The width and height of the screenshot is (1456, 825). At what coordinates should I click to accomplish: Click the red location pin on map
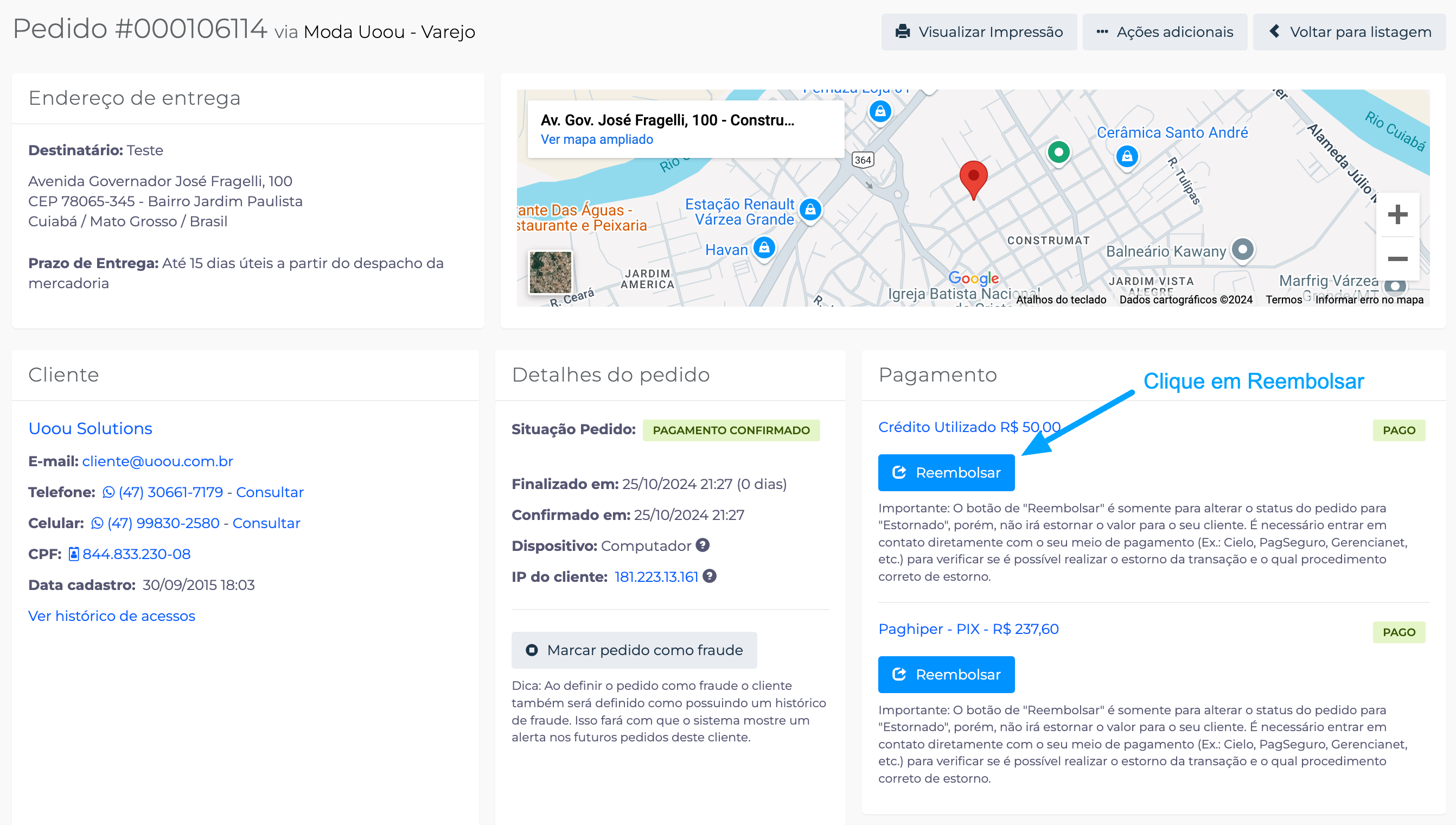click(x=973, y=178)
